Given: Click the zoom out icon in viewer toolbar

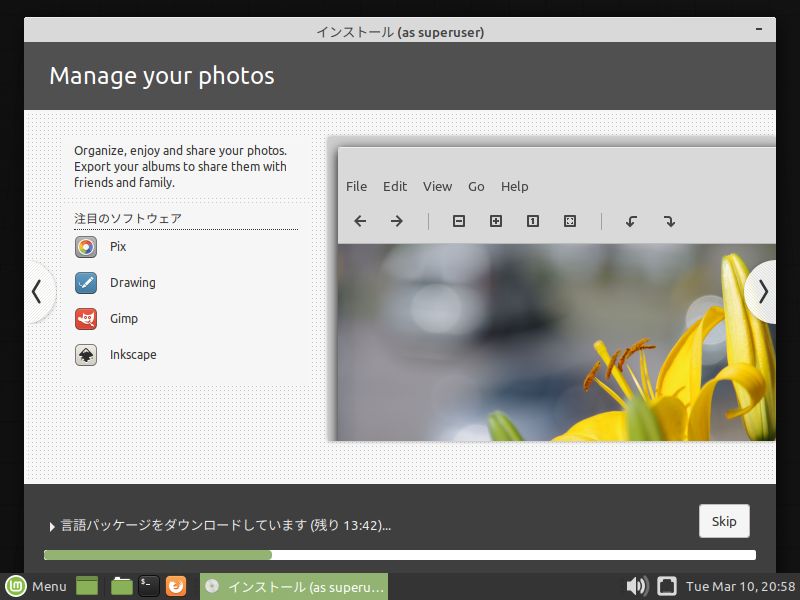Looking at the screenshot, I should point(459,221).
